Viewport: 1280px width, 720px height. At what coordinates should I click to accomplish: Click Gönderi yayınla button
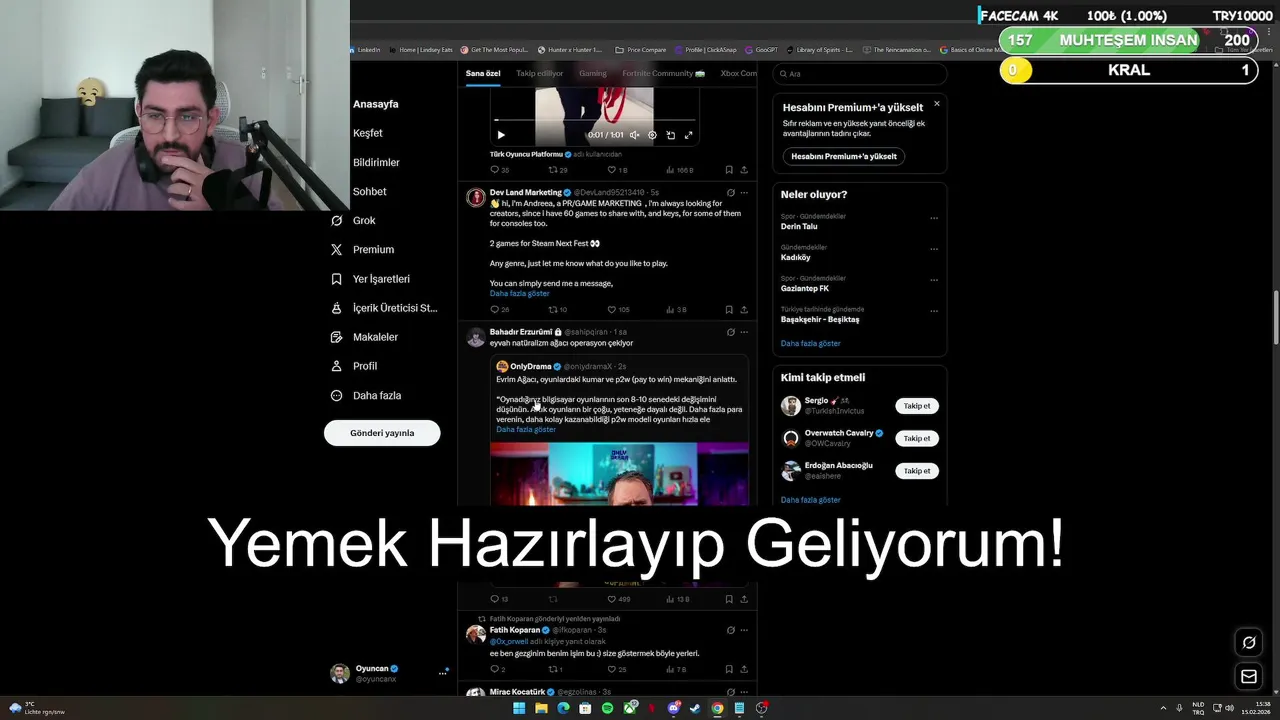point(382,433)
